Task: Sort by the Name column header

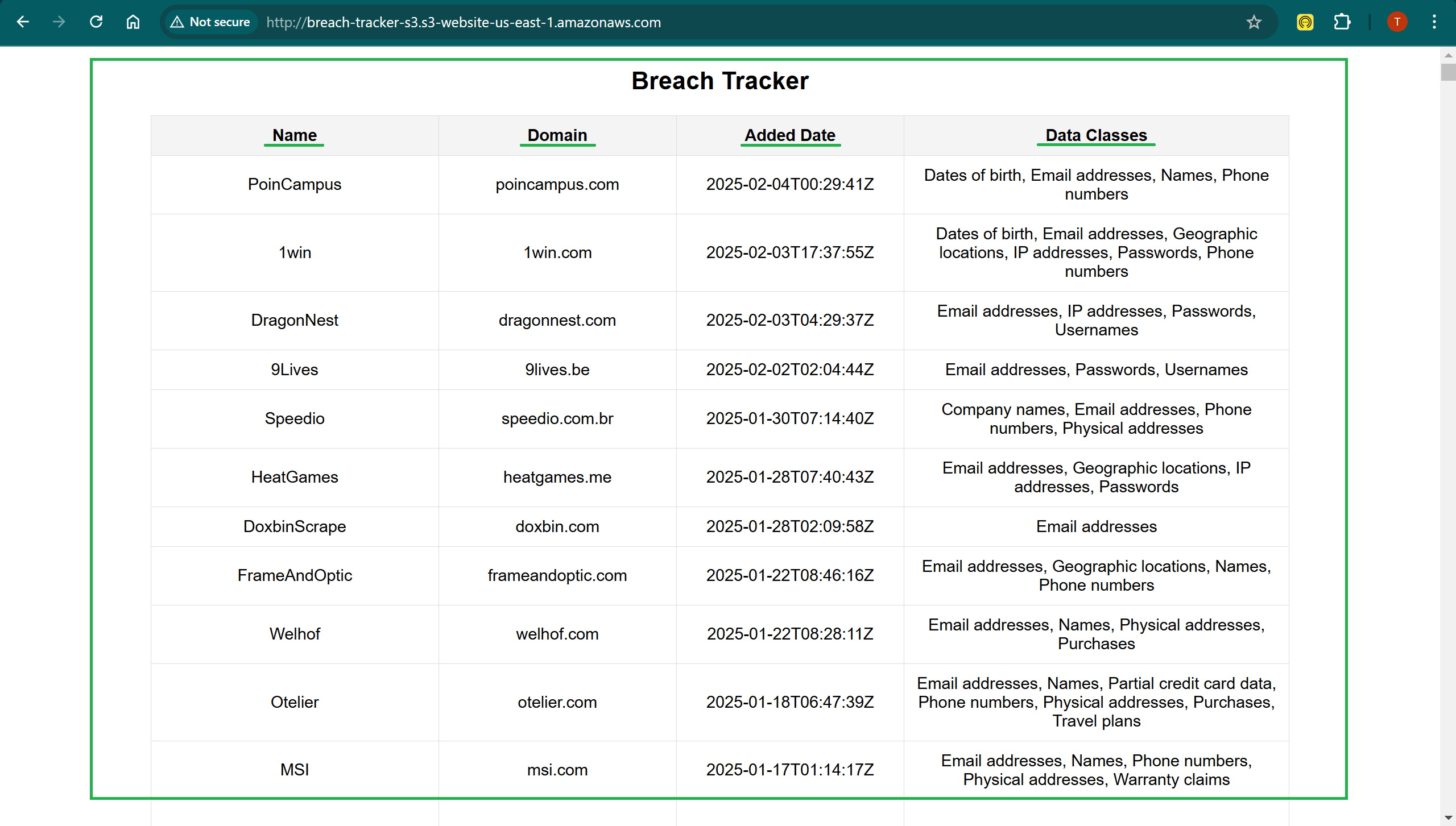Action: (x=295, y=135)
